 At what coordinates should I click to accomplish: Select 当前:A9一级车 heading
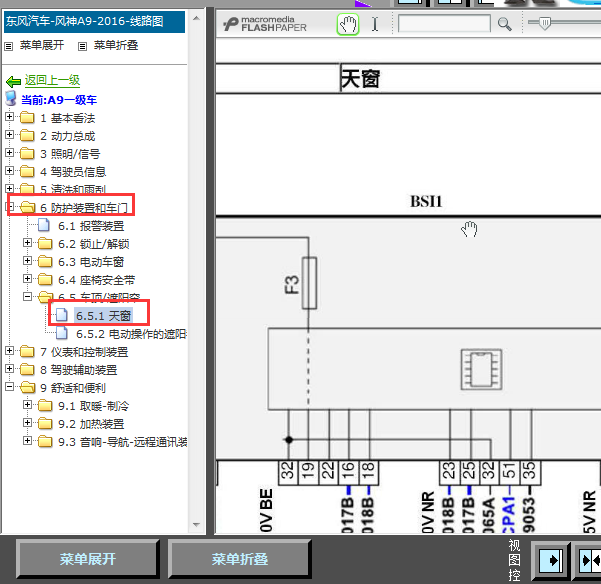59,100
